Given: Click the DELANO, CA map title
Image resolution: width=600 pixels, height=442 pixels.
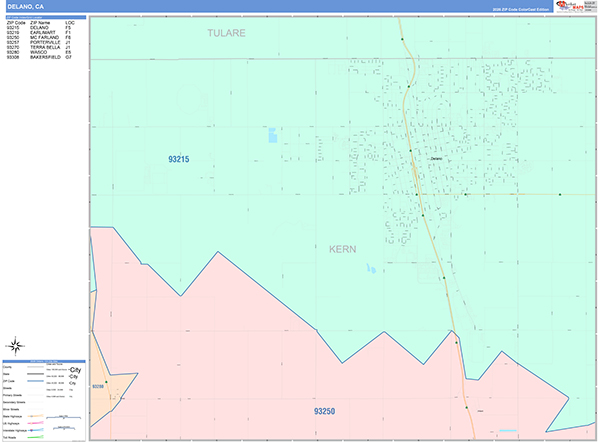Looking at the screenshot, I should 26,7.
